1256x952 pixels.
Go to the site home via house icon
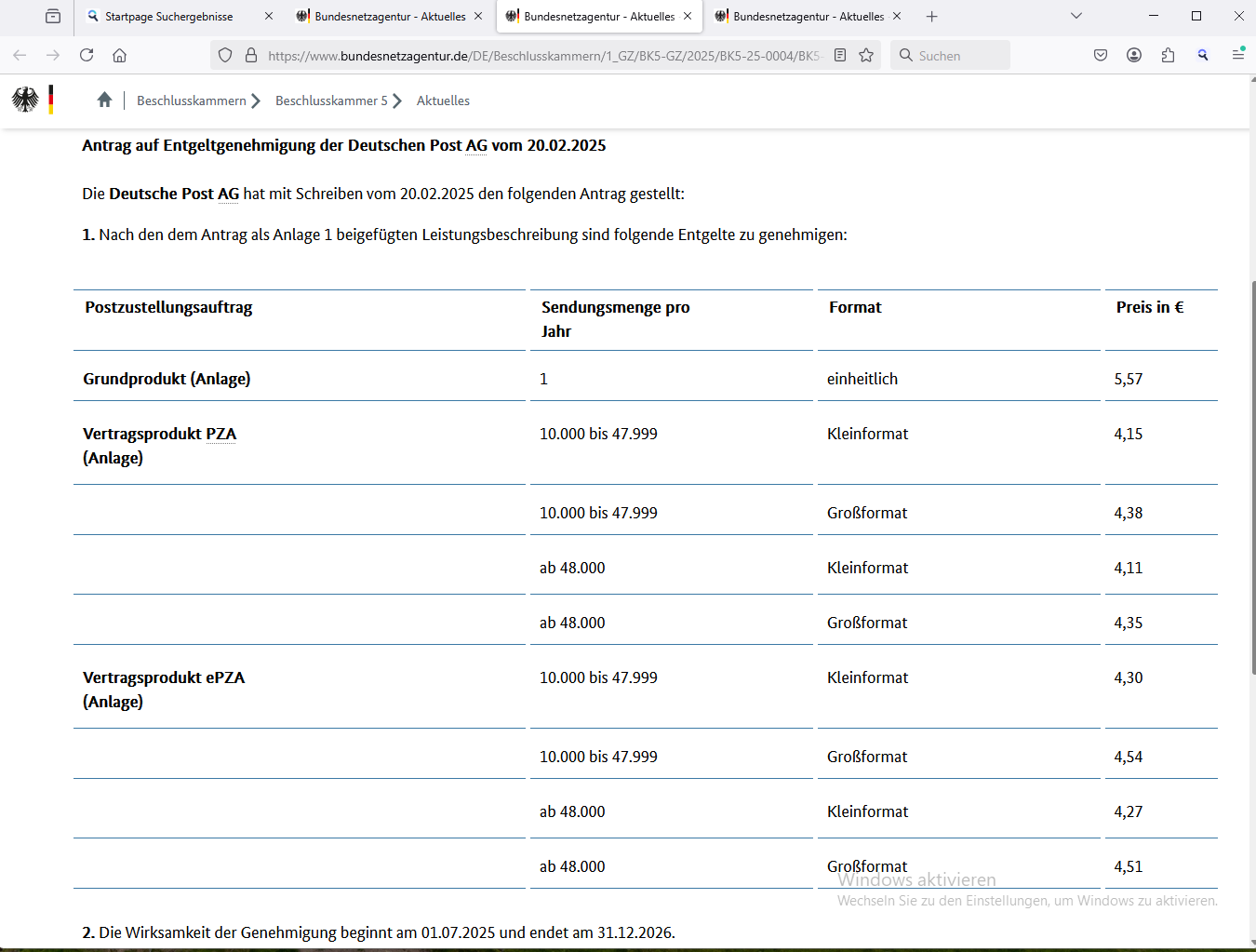(104, 100)
